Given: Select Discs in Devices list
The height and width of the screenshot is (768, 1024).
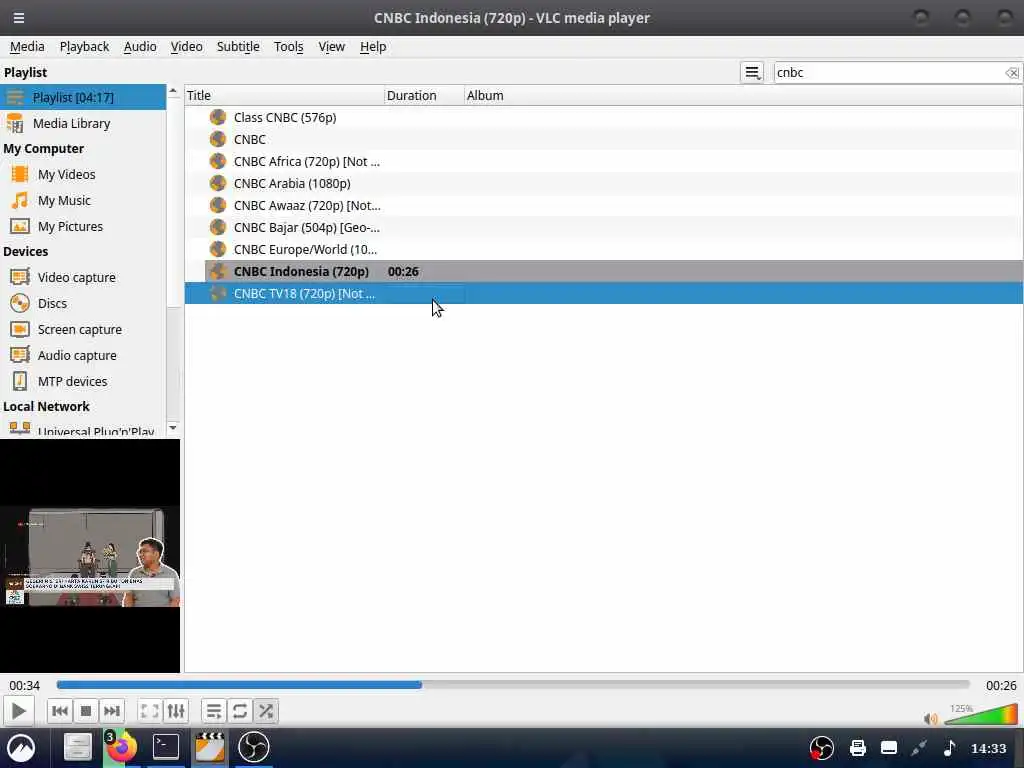Looking at the screenshot, I should click(x=83, y=304).
